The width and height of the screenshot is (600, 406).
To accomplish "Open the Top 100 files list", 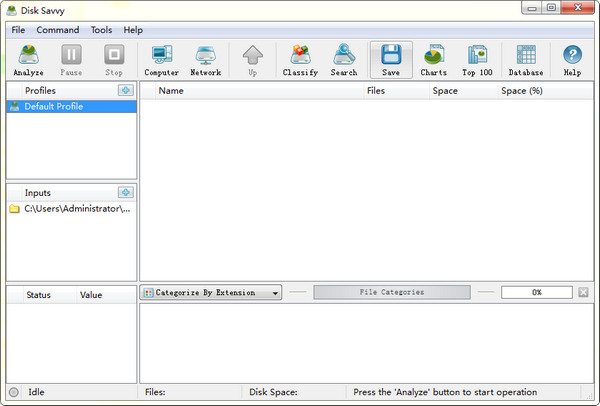I will tap(477, 60).
